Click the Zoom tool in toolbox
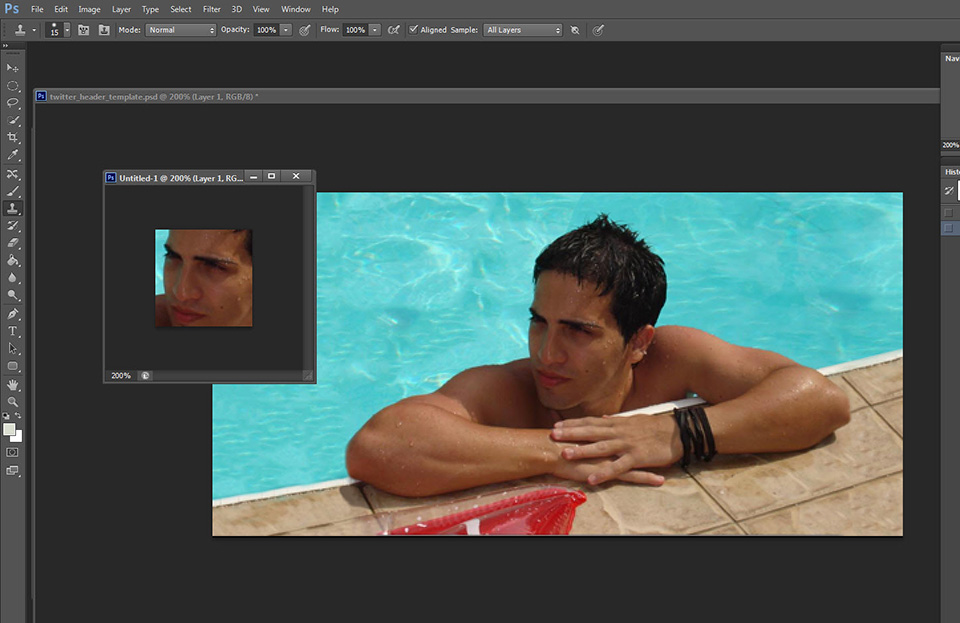The width and height of the screenshot is (960, 623). [x=13, y=401]
